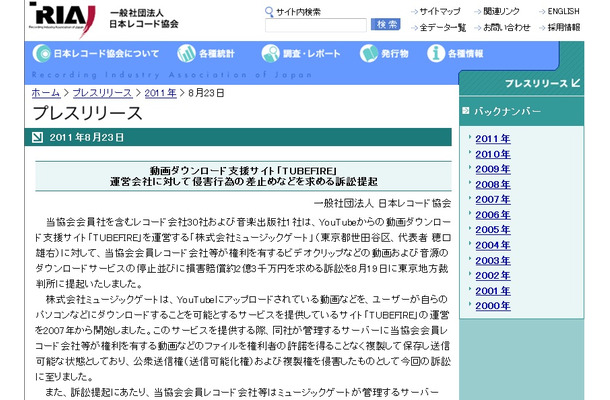610x400 pixels.
Task: Click the arrow icon in 2011年8月23日 bar
Action: point(37,137)
